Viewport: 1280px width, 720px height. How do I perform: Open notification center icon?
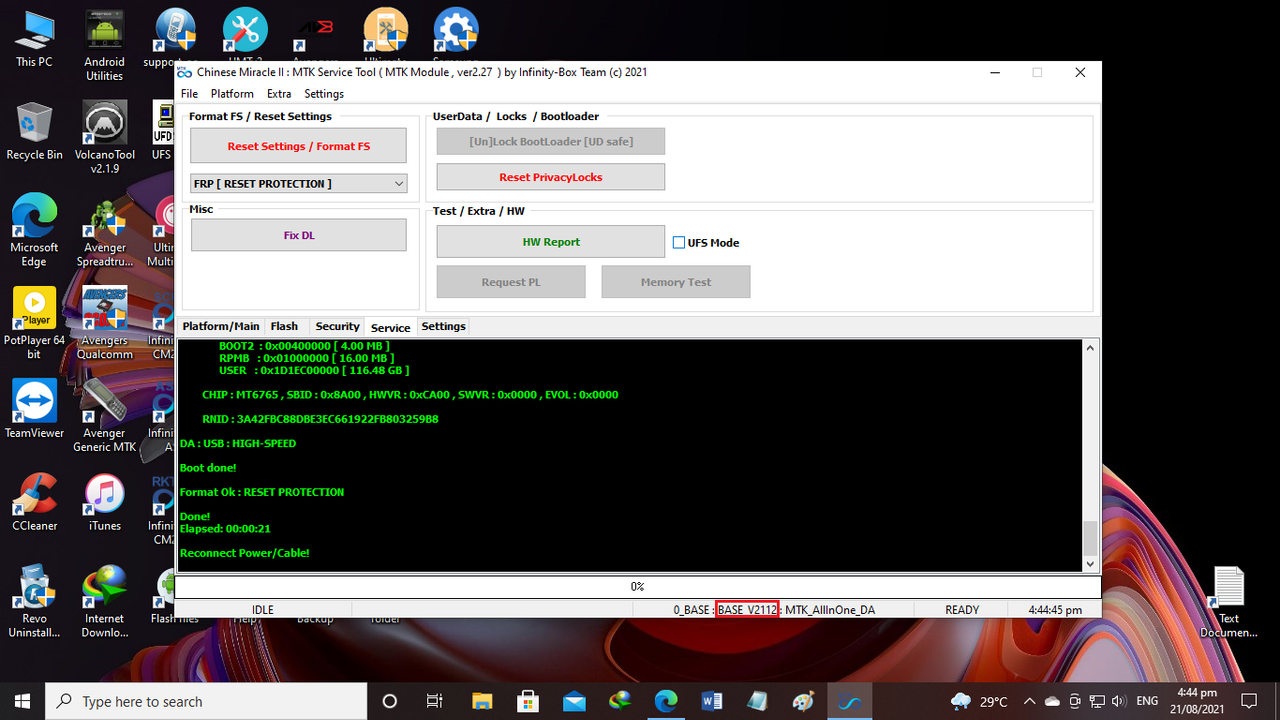point(1249,701)
